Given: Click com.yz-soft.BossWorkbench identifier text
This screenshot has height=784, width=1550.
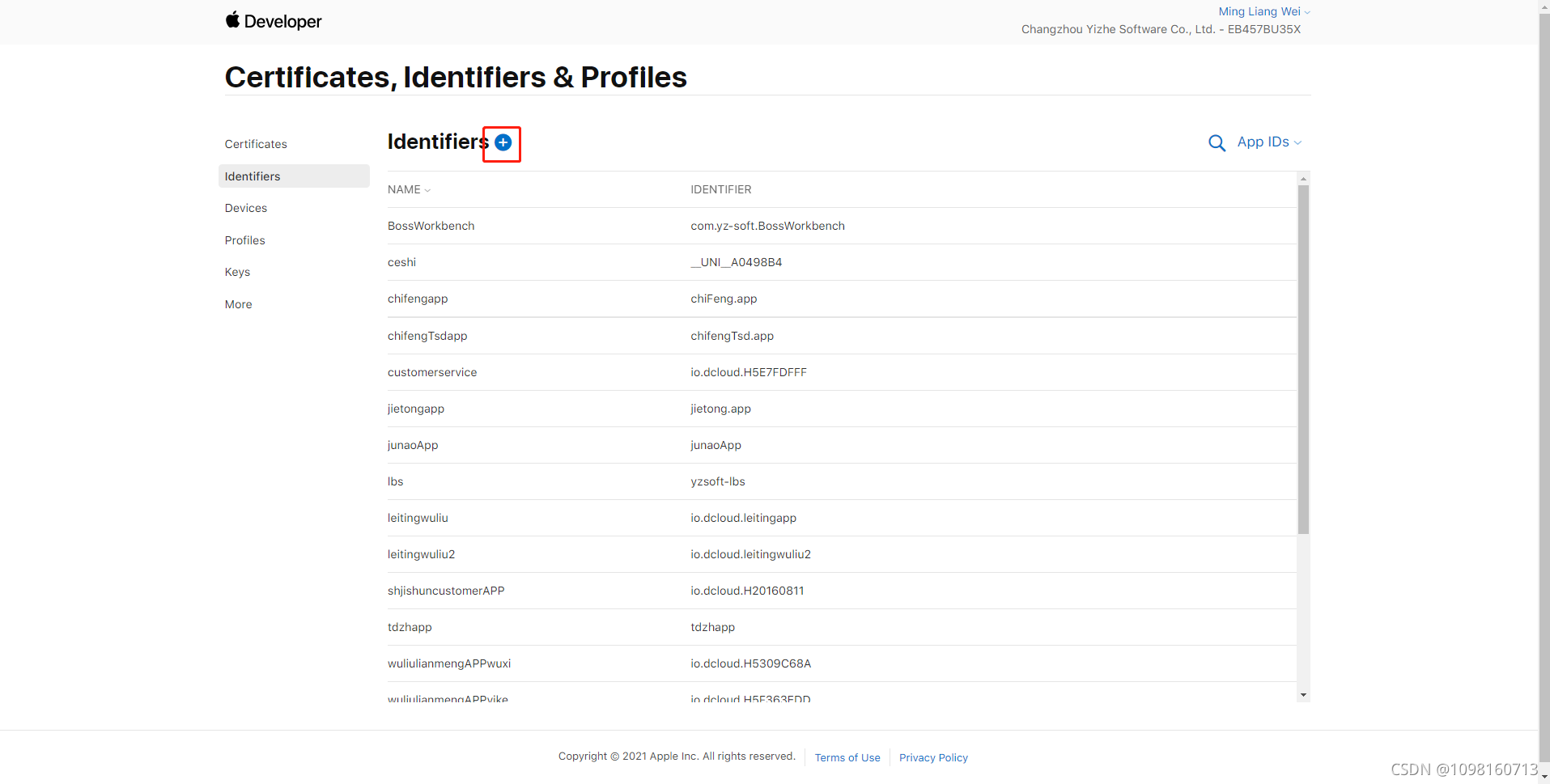Looking at the screenshot, I should click(767, 226).
